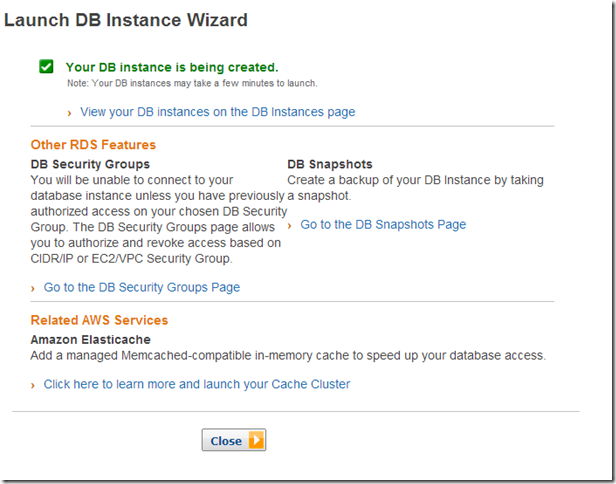616x484 pixels.
Task: Click the Launch DB Instance Wizard title
Action: point(126,19)
